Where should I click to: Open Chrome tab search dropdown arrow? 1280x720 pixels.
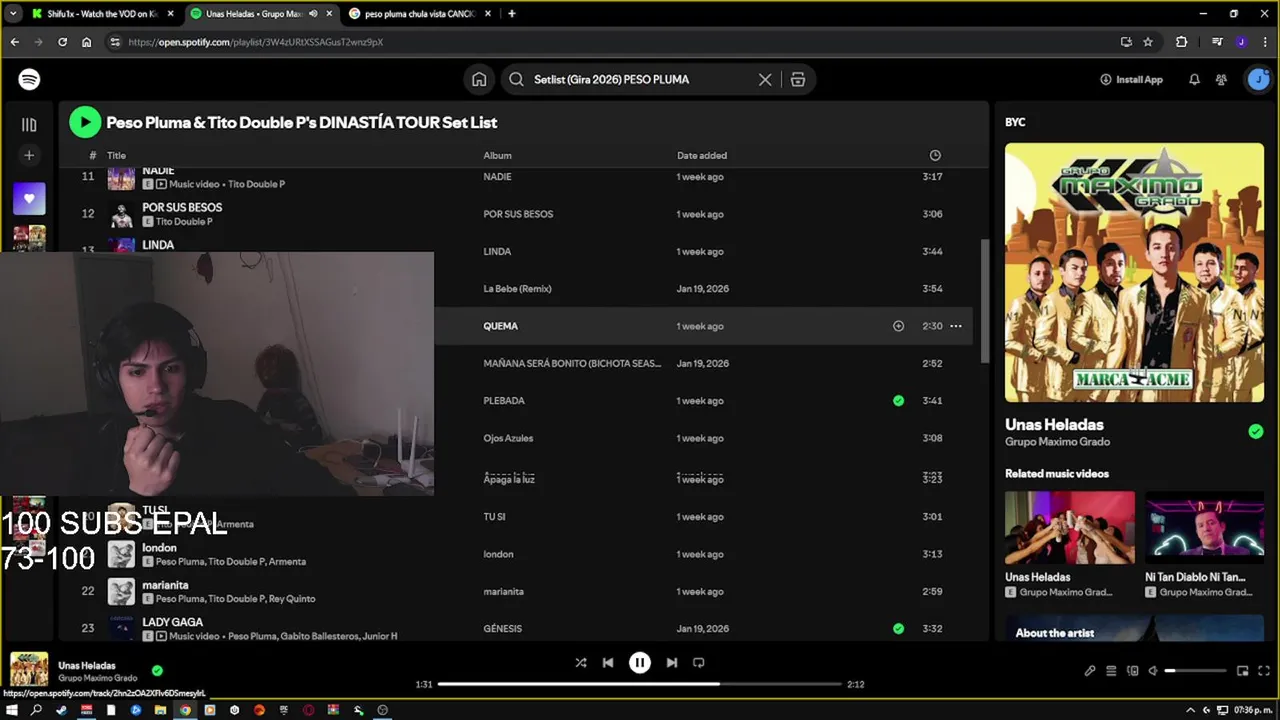(12, 14)
